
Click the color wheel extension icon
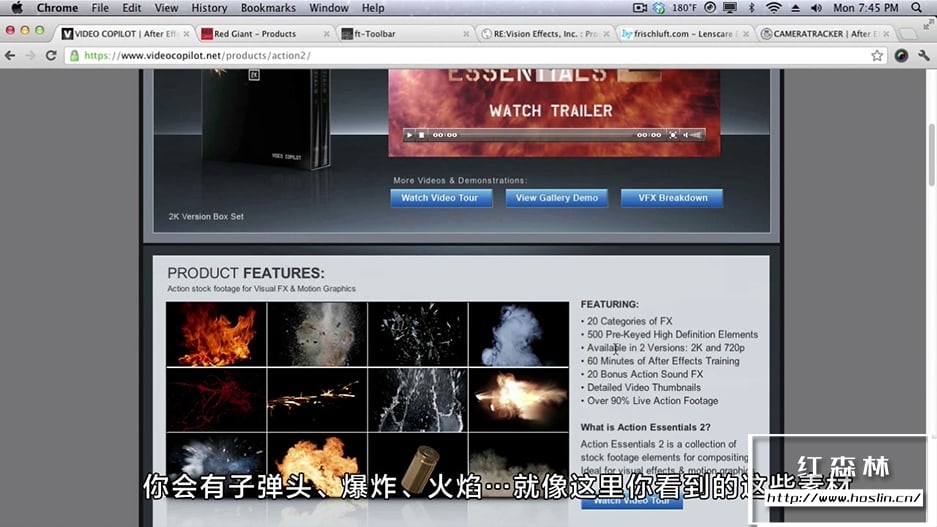click(x=901, y=56)
